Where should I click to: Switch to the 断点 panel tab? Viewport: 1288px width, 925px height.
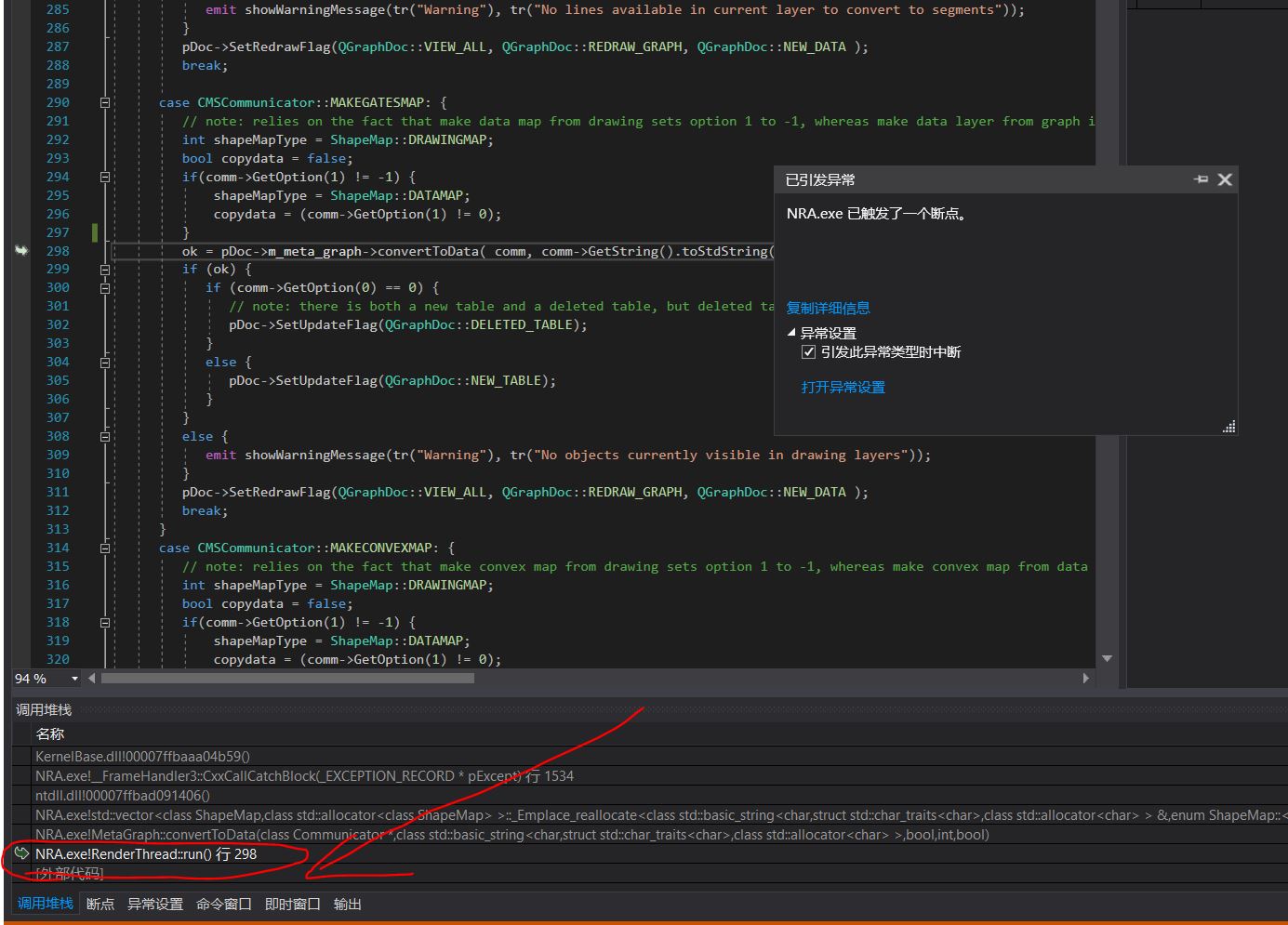tap(100, 904)
